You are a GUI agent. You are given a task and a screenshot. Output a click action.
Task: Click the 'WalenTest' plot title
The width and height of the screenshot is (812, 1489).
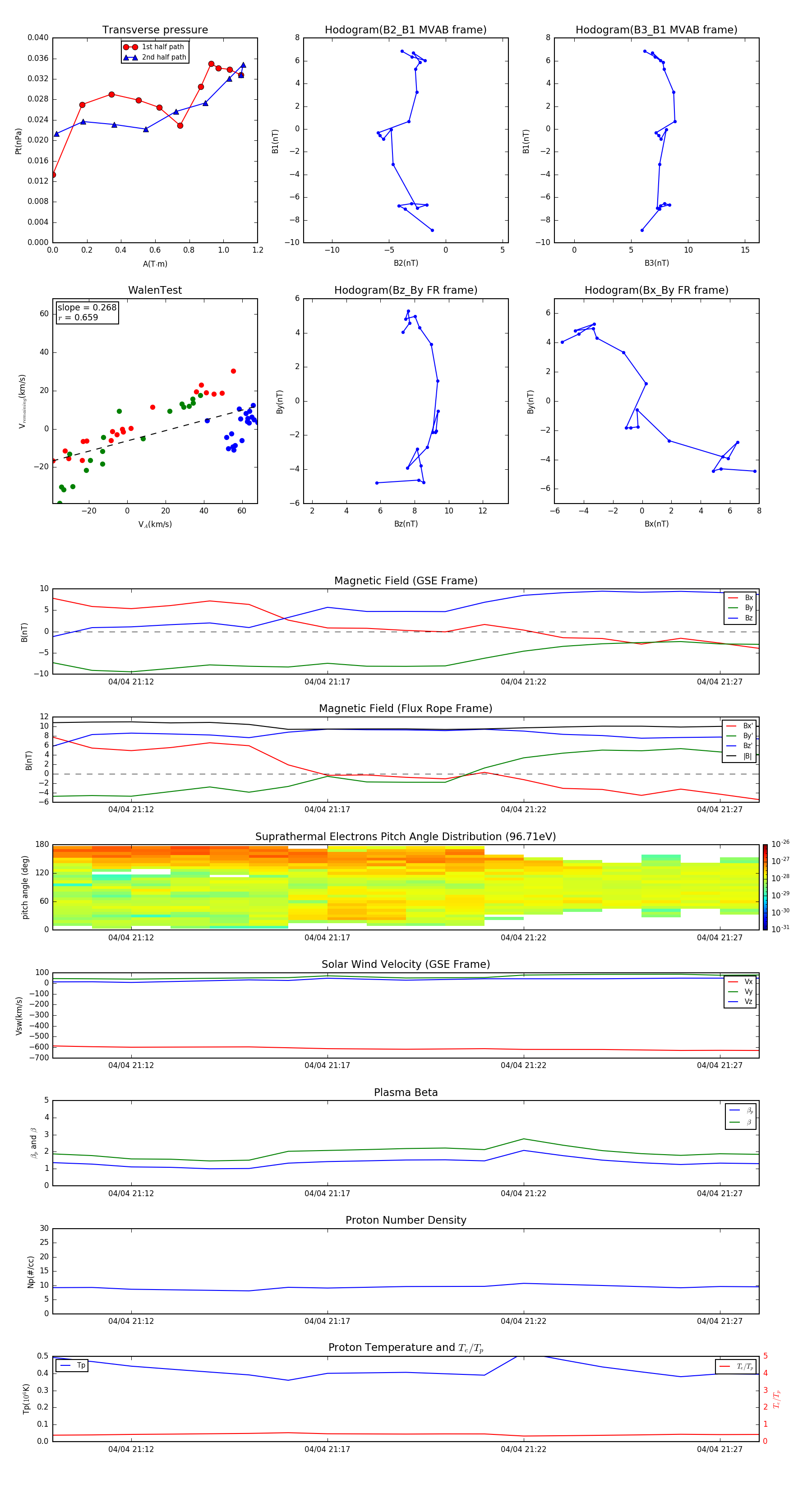tap(155, 290)
